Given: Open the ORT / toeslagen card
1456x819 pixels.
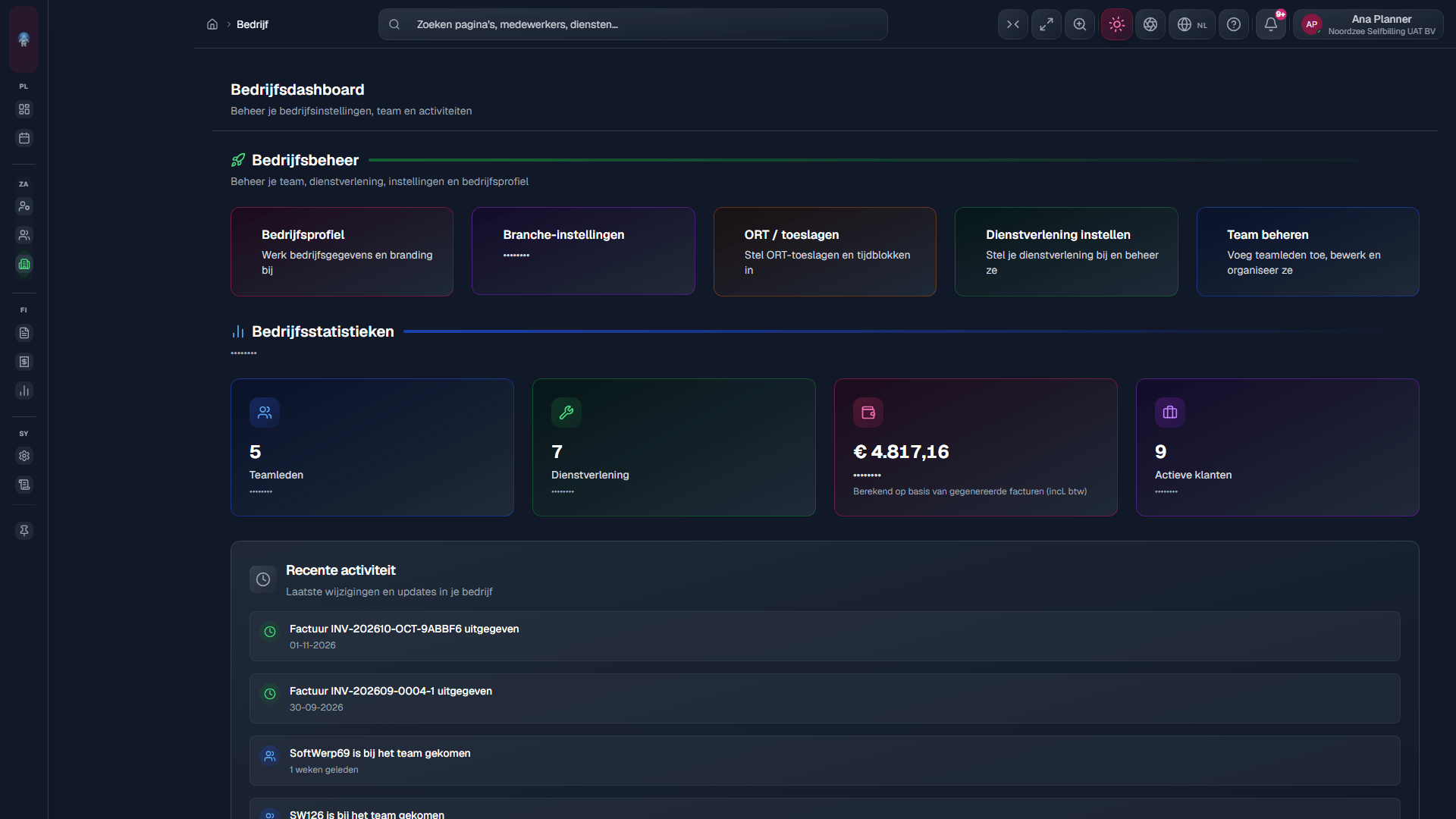Looking at the screenshot, I should 825,252.
